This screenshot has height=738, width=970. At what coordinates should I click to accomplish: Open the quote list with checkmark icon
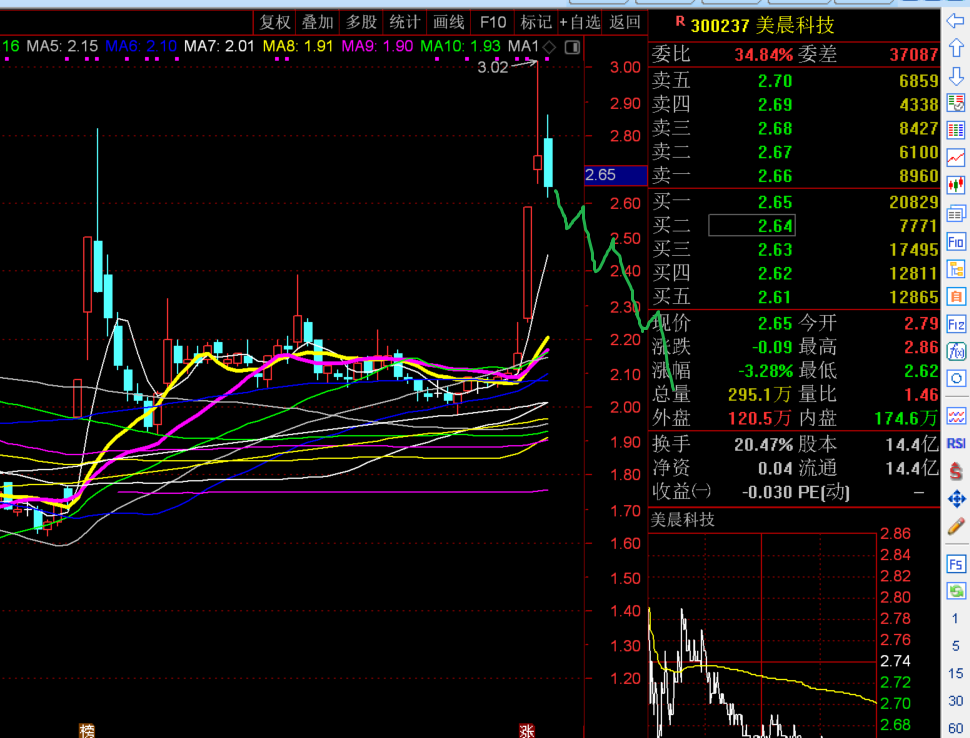click(956, 103)
